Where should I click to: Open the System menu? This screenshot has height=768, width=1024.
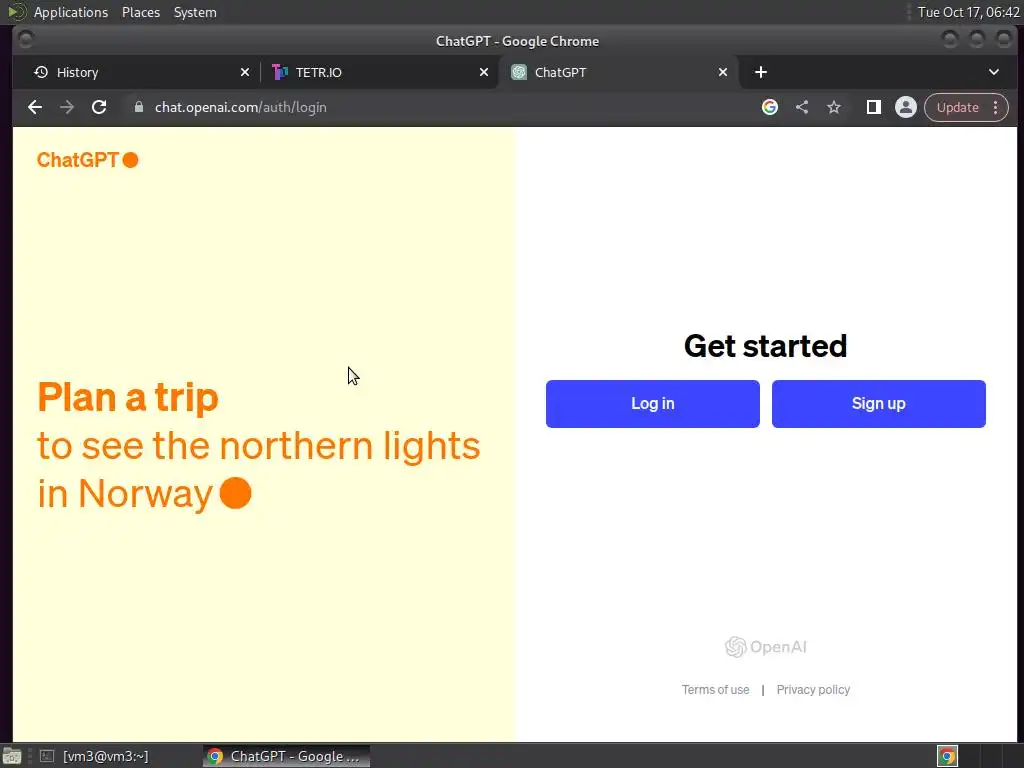coord(195,12)
